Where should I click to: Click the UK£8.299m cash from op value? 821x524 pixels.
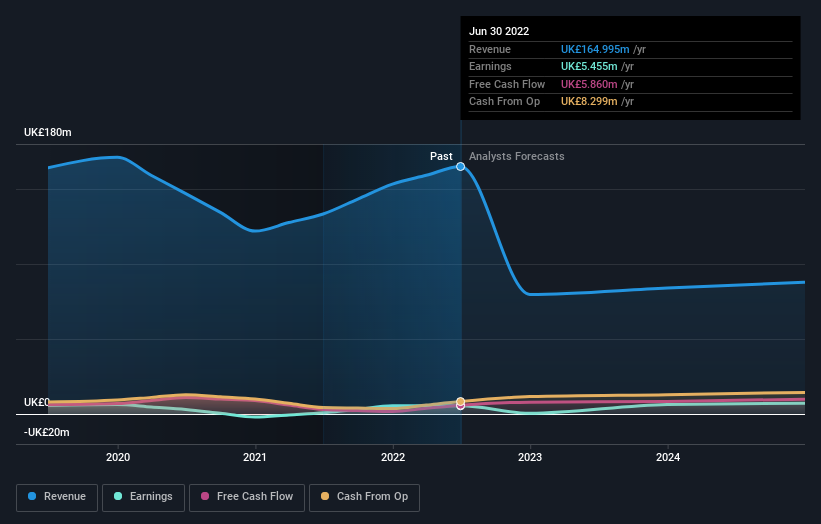point(589,102)
